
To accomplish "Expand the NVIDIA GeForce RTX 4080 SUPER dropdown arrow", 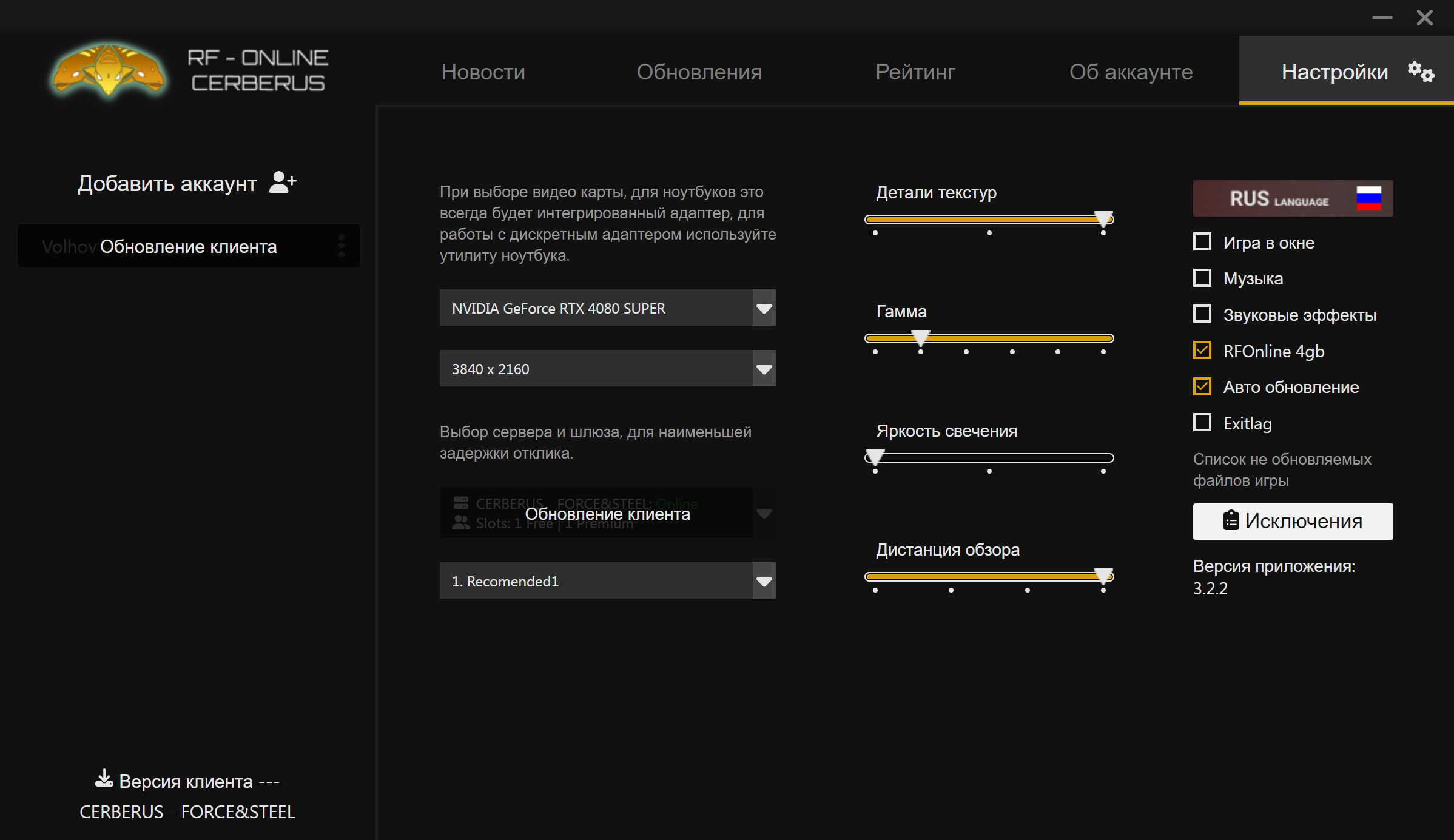I will [x=764, y=308].
